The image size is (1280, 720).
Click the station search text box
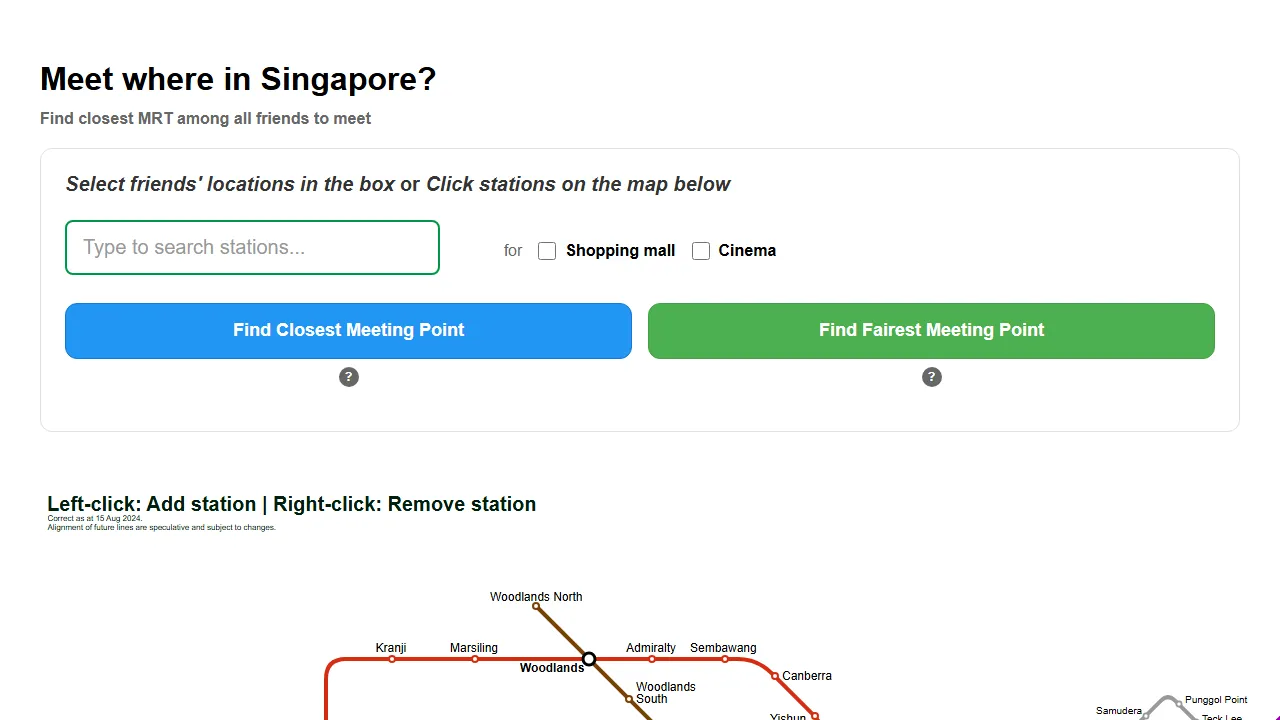[x=252, y=247]
